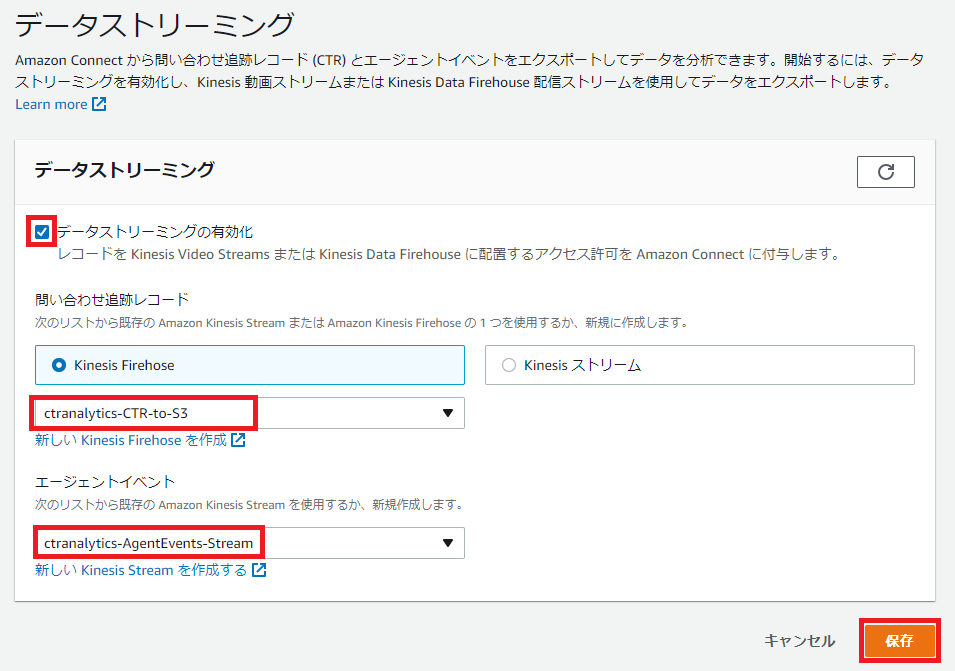Open the ctranalytics-CTR-to-S3 dropdown
This screenshot has width=955, height=671.
pyautogui.click(x=250, y=413)
